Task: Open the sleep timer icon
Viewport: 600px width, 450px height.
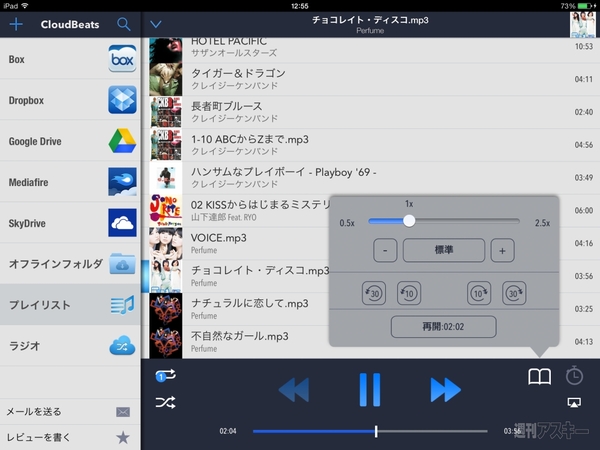Action: coord(574,375)
